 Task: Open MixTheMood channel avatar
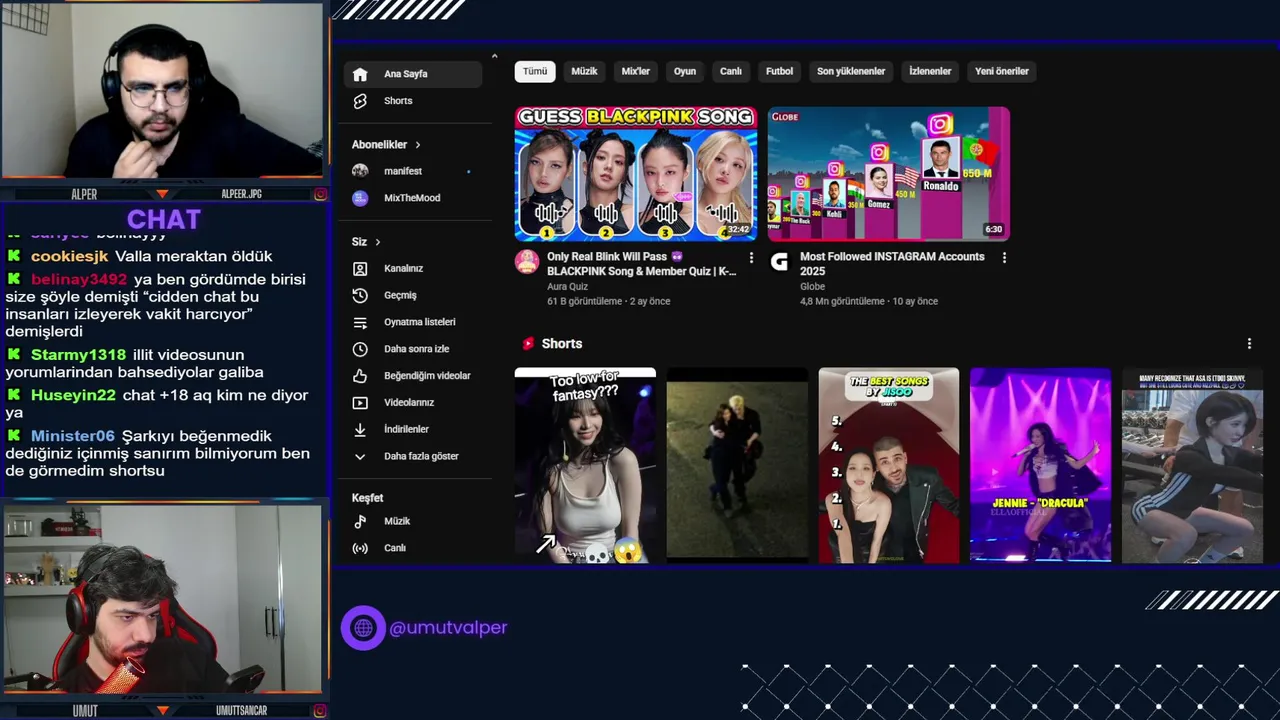tap(360, 198)
